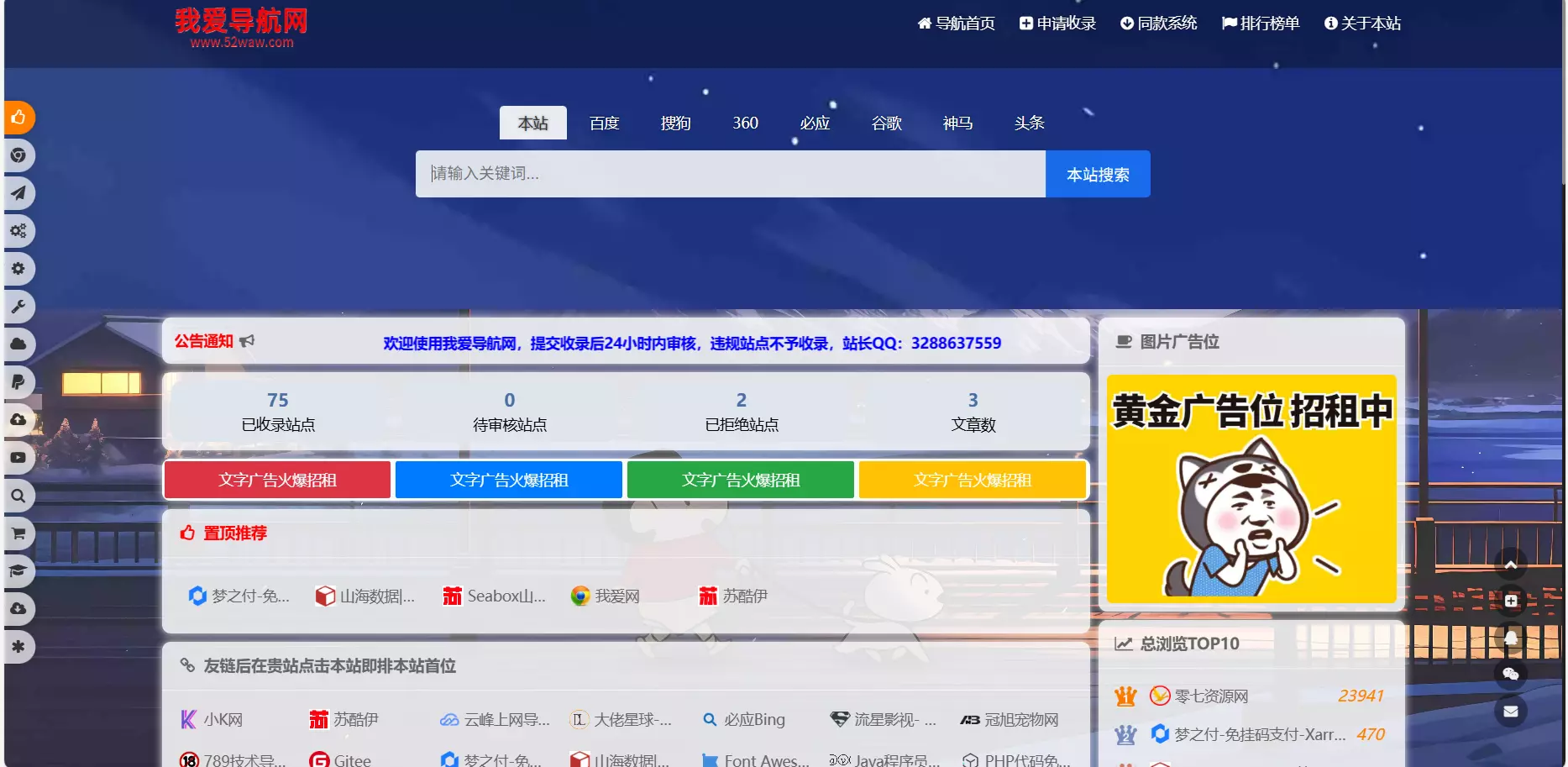Click the back-to-top chevron on the right
The width and height of the screenshot is (1568, 767).
(x=1511, y=563)
